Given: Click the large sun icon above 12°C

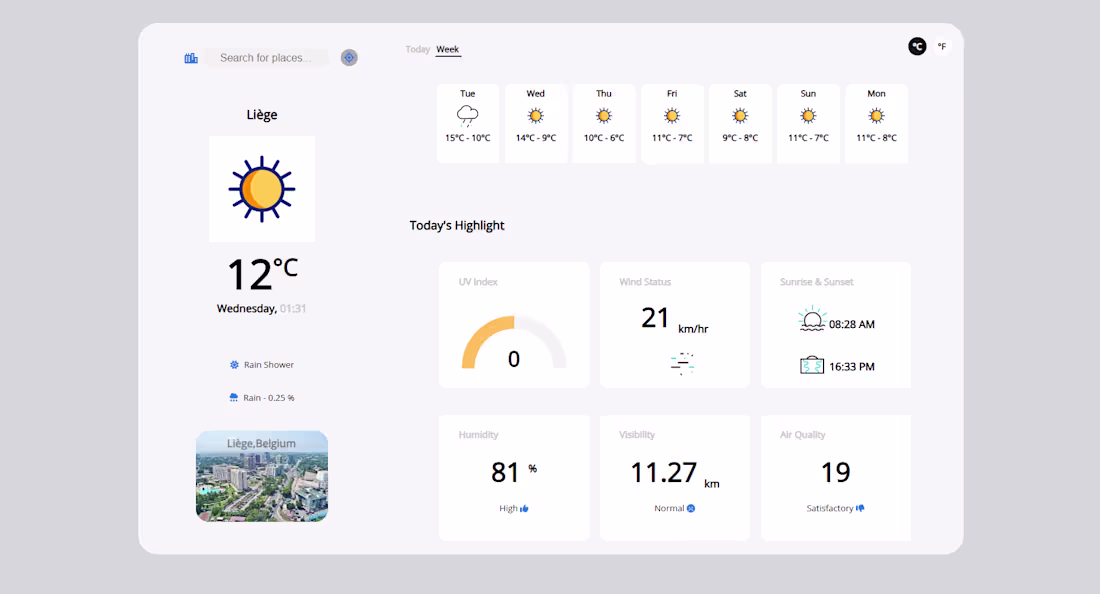Looking at the screenshot, I should tap(261, 188).
